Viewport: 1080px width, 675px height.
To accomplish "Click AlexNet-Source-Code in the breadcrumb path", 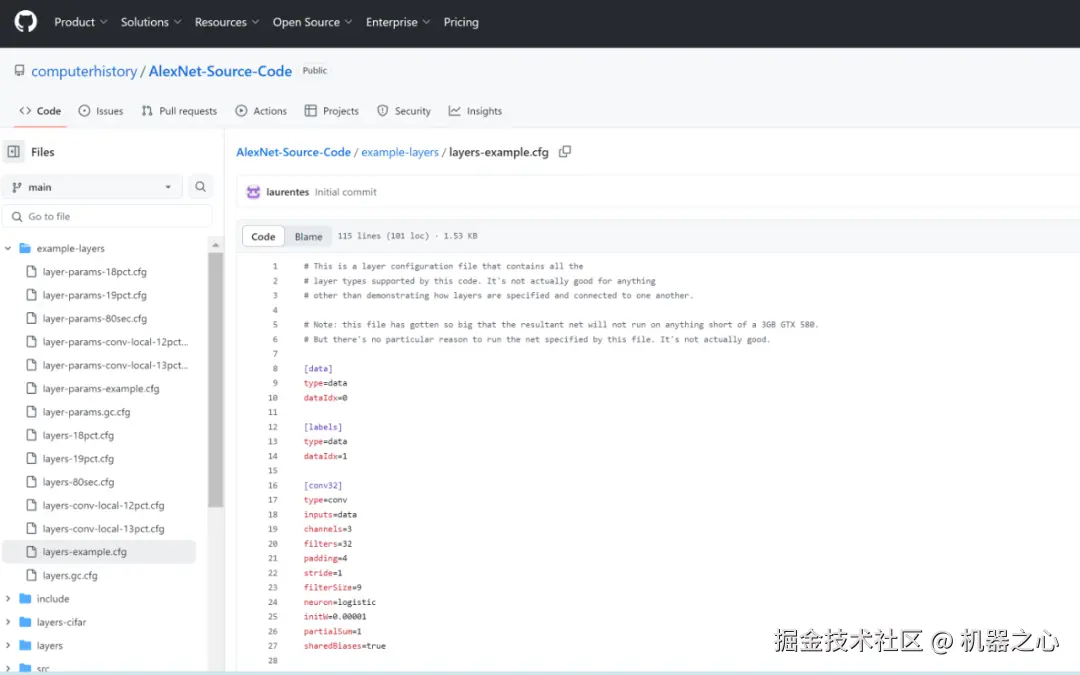I will pyautogui.click(x=293, y=152).
